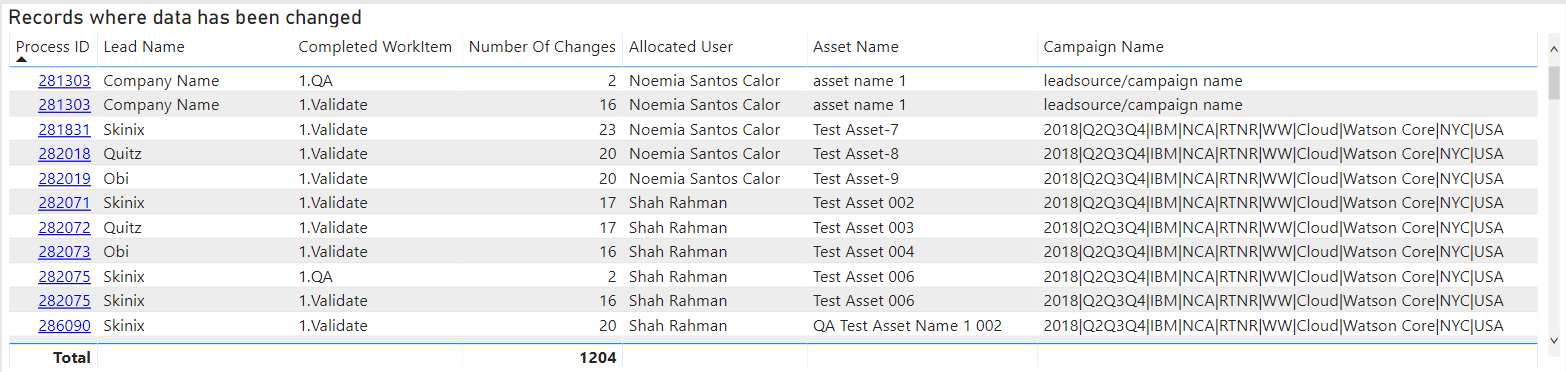
Task: Open Process ID link 282018
Action: [x=64, y=154]
